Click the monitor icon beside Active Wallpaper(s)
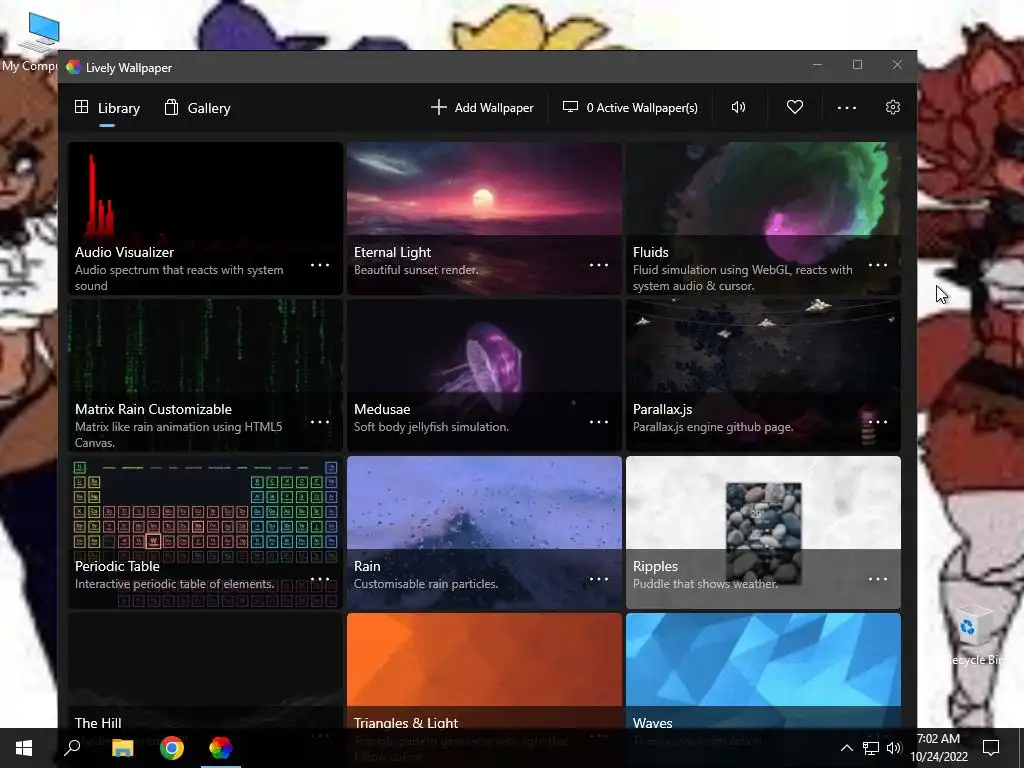The image size is (1024, 768). point(570,107)
